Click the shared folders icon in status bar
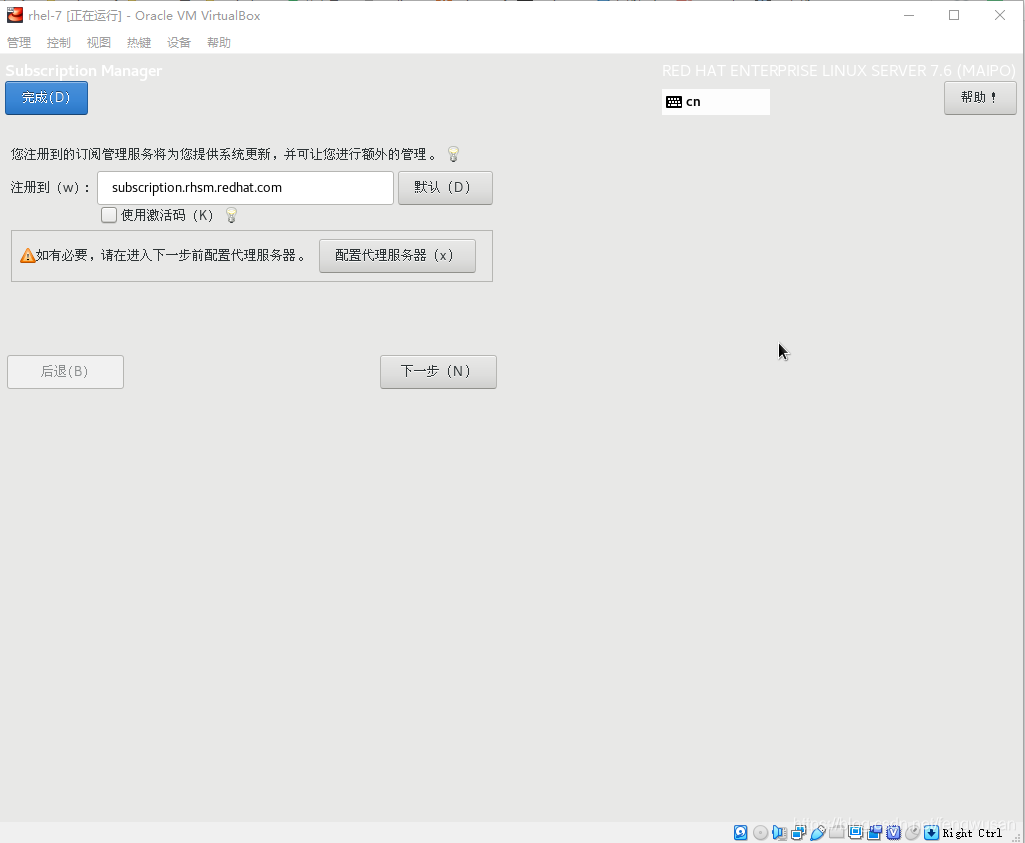This screenshot has height=843, width=1025. pos(837,833)
